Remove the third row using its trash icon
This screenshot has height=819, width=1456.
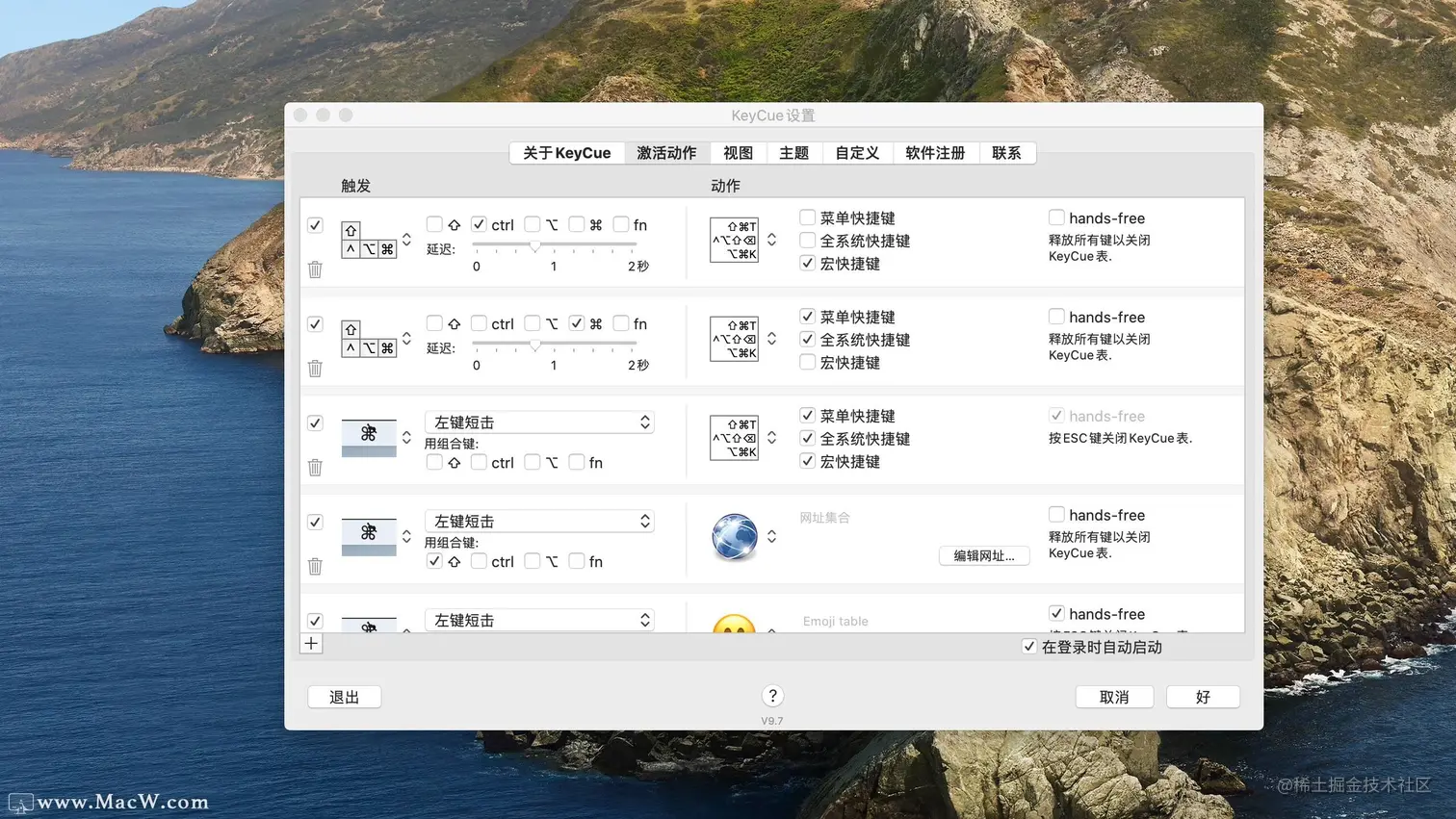315,468
